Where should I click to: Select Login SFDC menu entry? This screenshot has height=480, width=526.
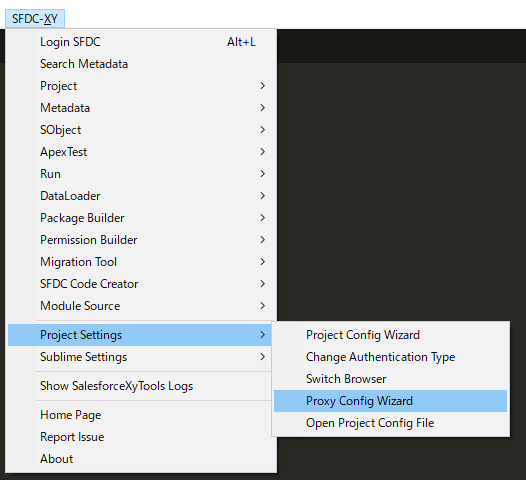[x=140, y=42]
